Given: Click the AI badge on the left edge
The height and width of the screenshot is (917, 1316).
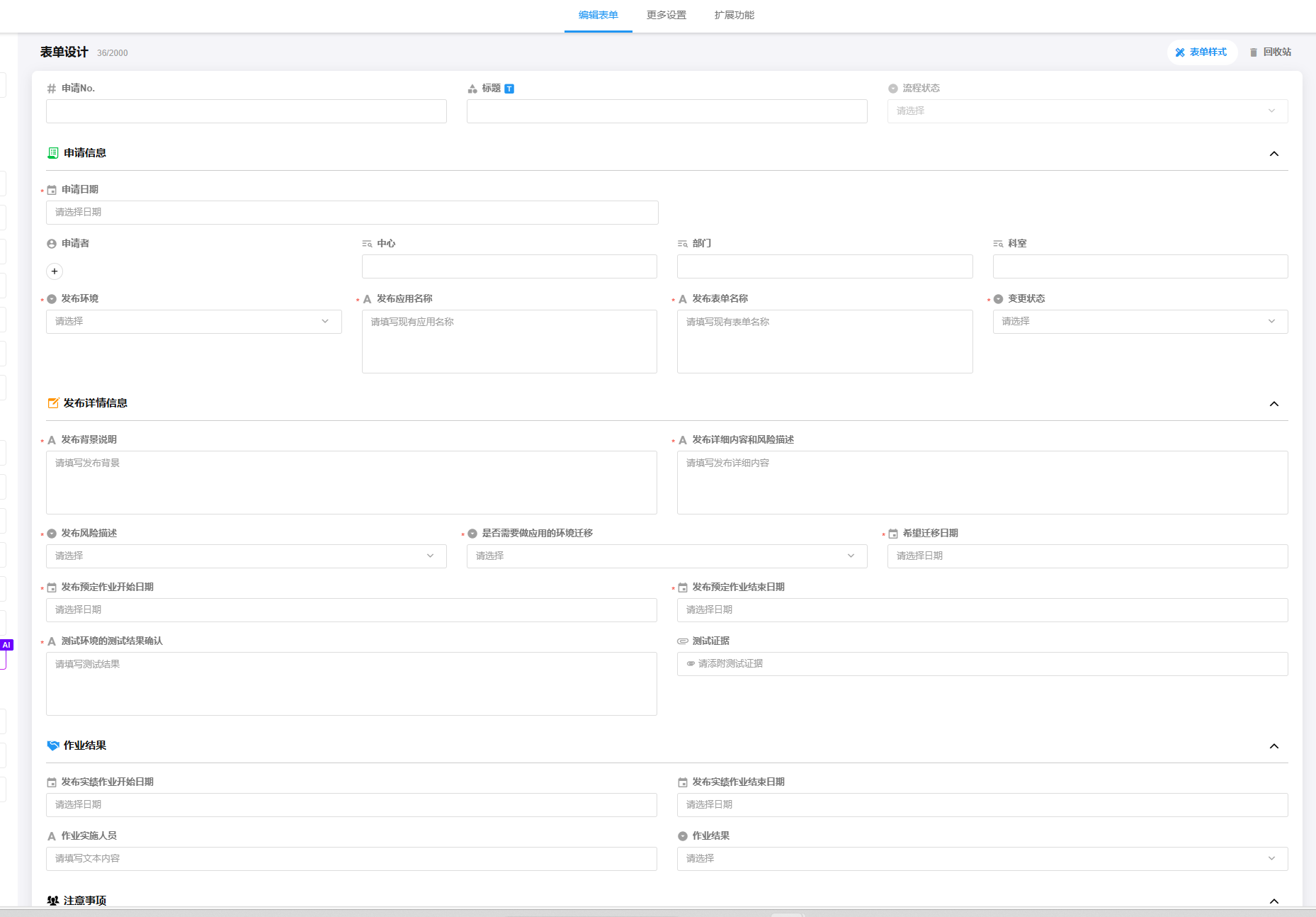Looking at the screenshot, I should pyautogui.click(x=6, y=645).
